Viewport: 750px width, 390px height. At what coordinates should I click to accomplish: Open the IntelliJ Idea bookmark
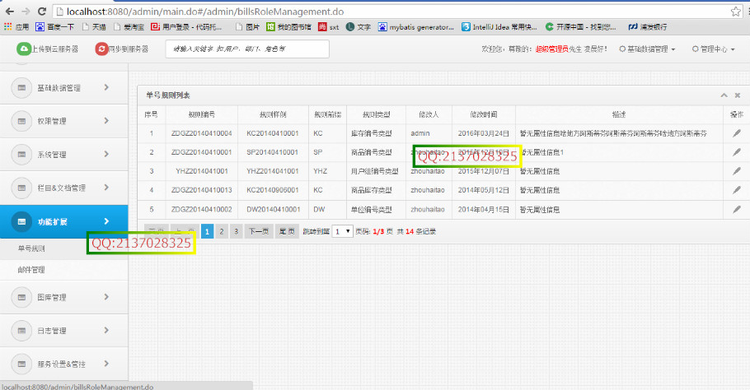499,27
